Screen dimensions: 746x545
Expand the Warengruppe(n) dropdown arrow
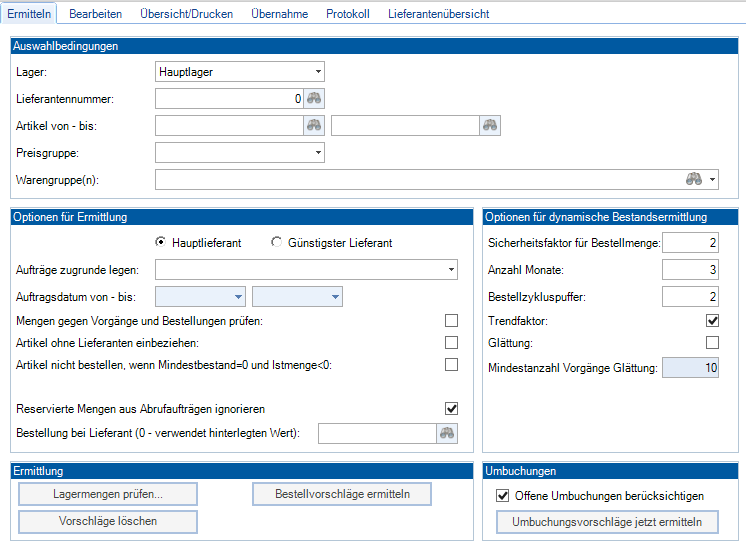click(712, 179)
